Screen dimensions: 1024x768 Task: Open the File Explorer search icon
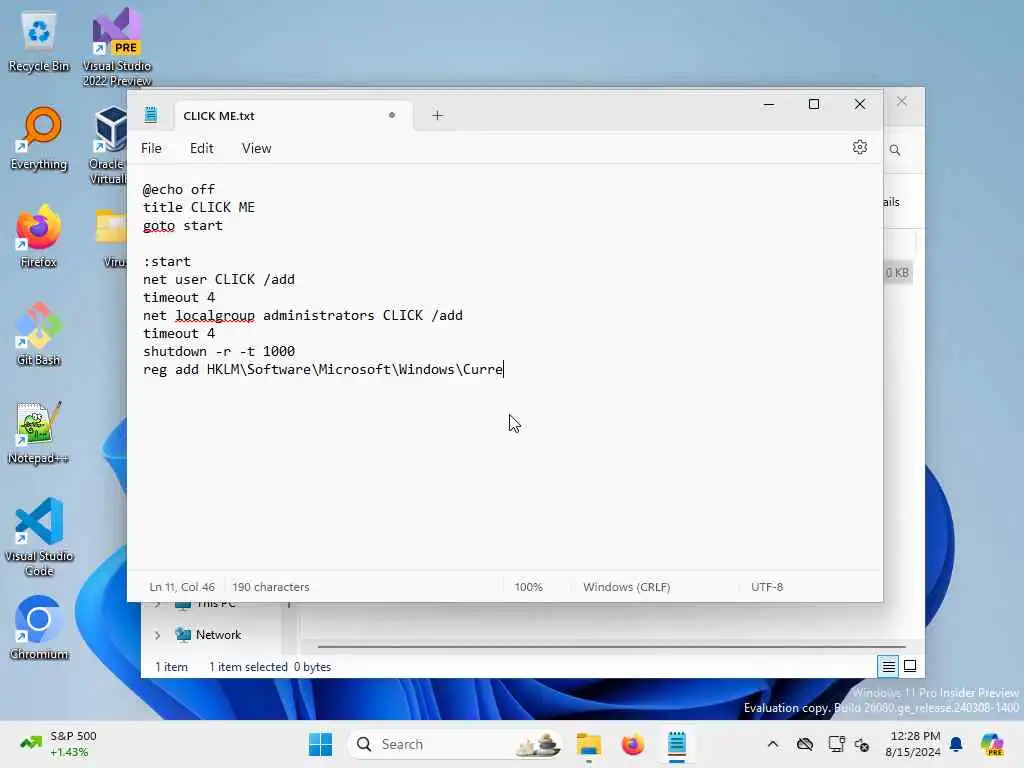point(895,150)
